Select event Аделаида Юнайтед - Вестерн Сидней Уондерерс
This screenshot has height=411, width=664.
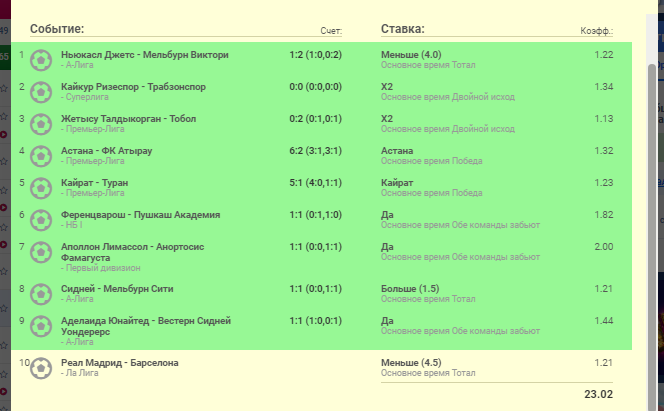pyautogui.click(x=146, y=326)
